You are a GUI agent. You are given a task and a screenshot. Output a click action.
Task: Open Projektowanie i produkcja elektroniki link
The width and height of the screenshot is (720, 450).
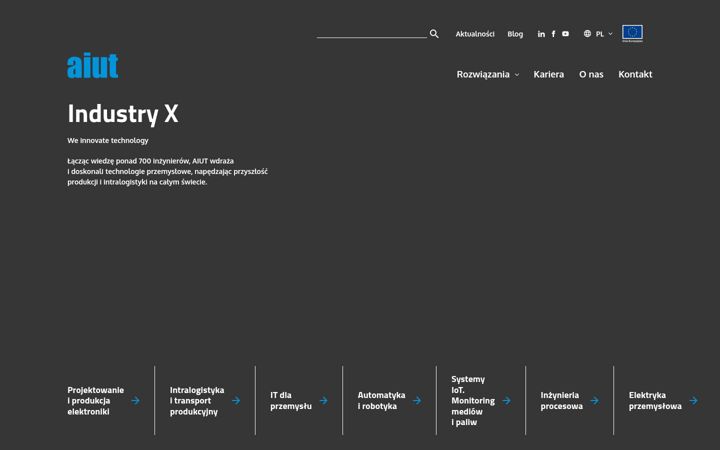click(96, 401)
